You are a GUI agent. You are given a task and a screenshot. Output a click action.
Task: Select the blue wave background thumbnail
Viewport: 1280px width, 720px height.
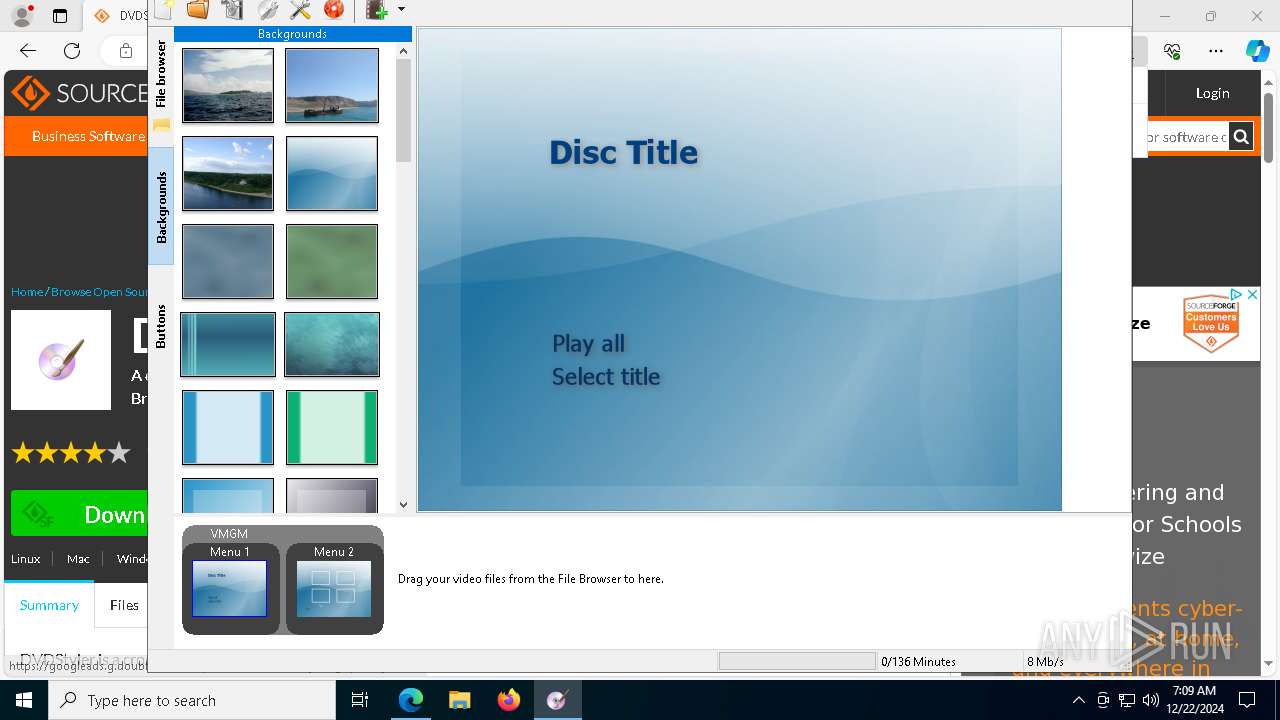click(332, 173)
